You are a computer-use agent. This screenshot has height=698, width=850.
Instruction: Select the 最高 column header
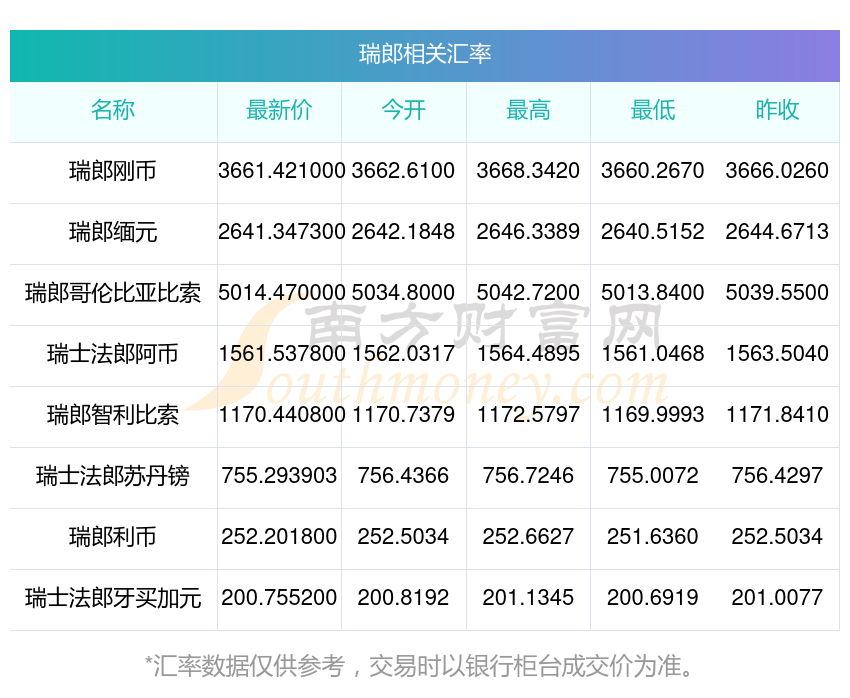click(528, 110)
